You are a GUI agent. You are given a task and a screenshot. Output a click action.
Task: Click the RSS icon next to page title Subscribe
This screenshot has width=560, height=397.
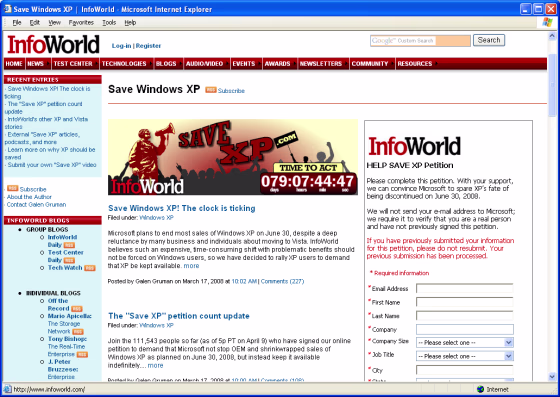point(210,90)
